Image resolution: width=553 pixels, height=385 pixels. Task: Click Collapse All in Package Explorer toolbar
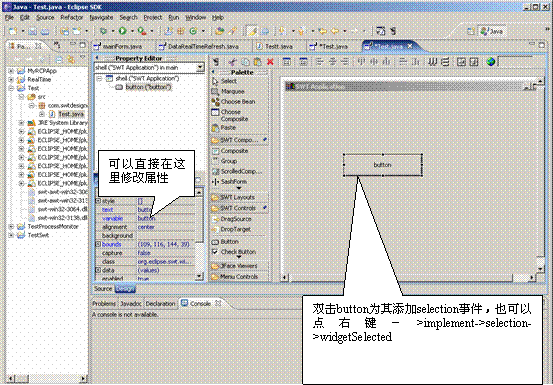[59, 60]
